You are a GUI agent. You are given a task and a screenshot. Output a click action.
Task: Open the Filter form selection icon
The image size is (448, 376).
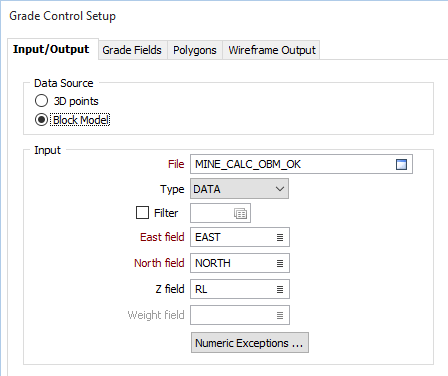click(240, 213)
